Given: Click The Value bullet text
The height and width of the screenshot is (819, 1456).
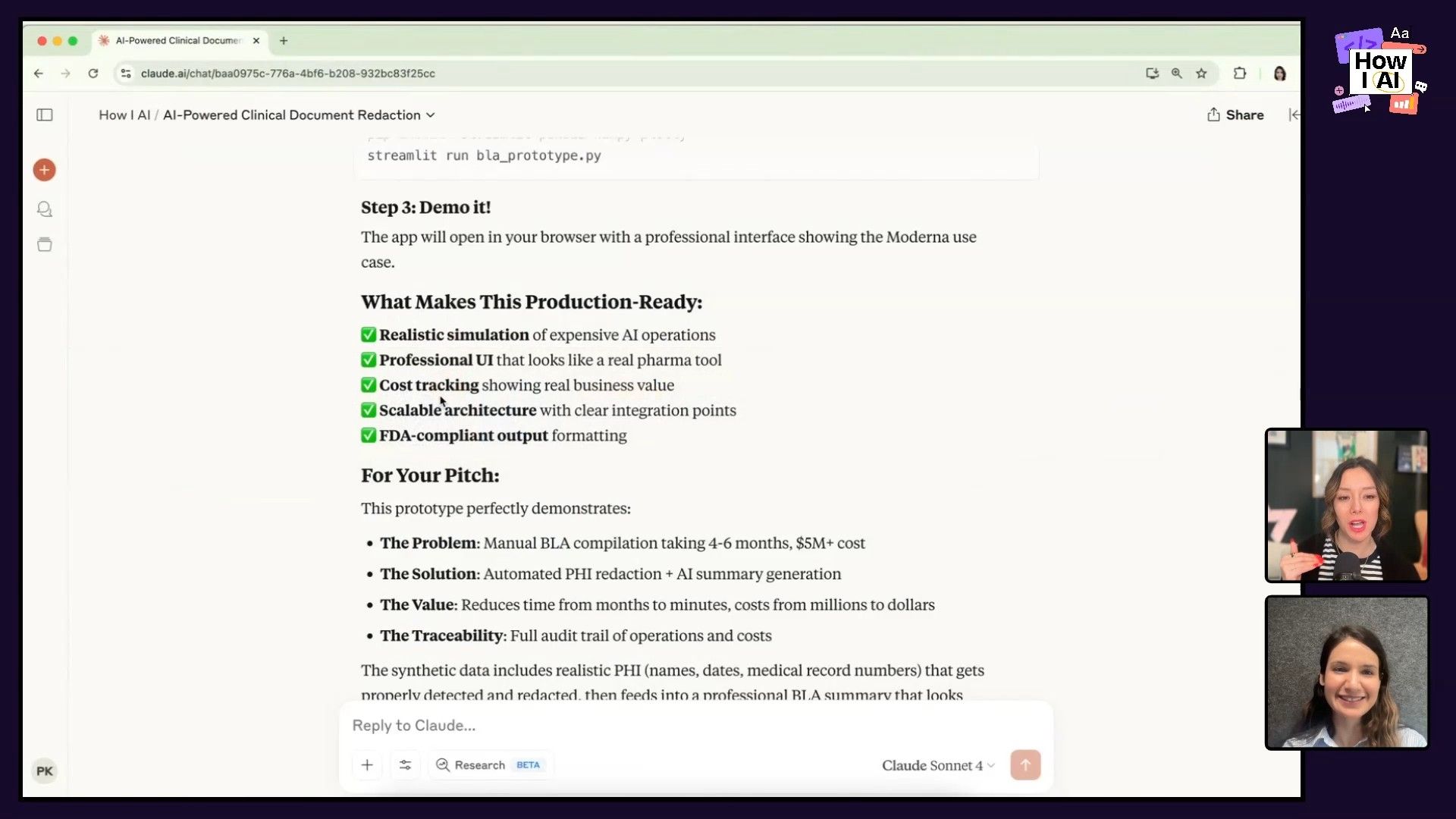Looking at the screenshot, I should (x=657, y=605).
